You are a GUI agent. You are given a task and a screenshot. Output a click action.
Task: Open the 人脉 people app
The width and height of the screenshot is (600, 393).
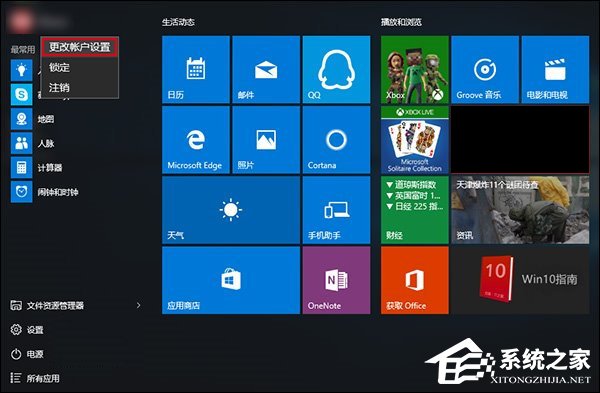pyautogui.click(x=33, y=143)
